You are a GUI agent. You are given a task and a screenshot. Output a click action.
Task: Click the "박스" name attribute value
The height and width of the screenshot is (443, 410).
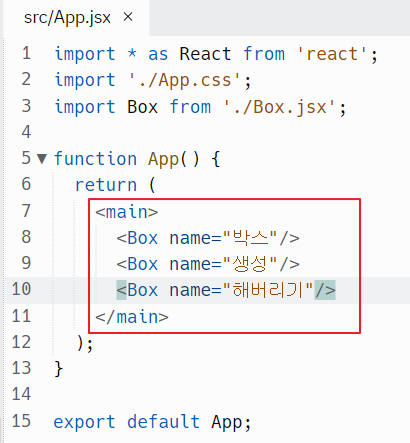coord(250,238)
